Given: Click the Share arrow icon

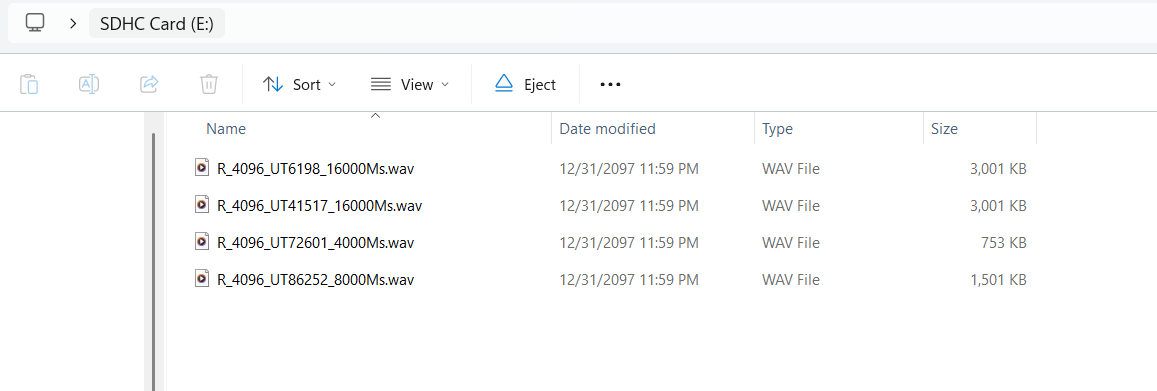Looking at the screenshot, I should (x=149, y=84).
